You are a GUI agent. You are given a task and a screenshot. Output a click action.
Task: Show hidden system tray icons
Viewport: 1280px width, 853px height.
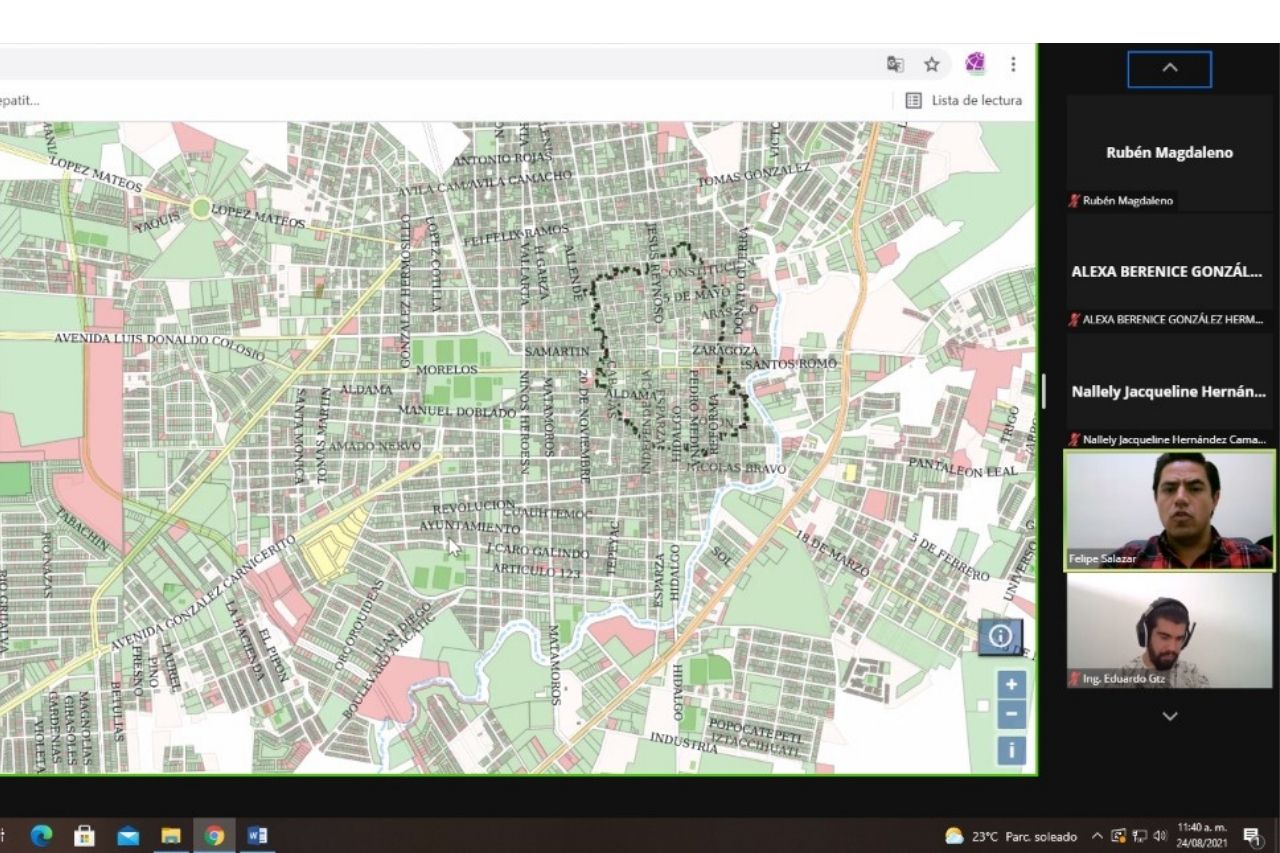tap(1097, 836)
